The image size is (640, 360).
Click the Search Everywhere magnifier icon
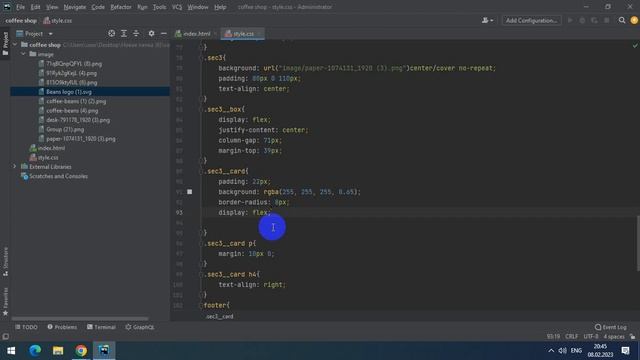[622, 20]
